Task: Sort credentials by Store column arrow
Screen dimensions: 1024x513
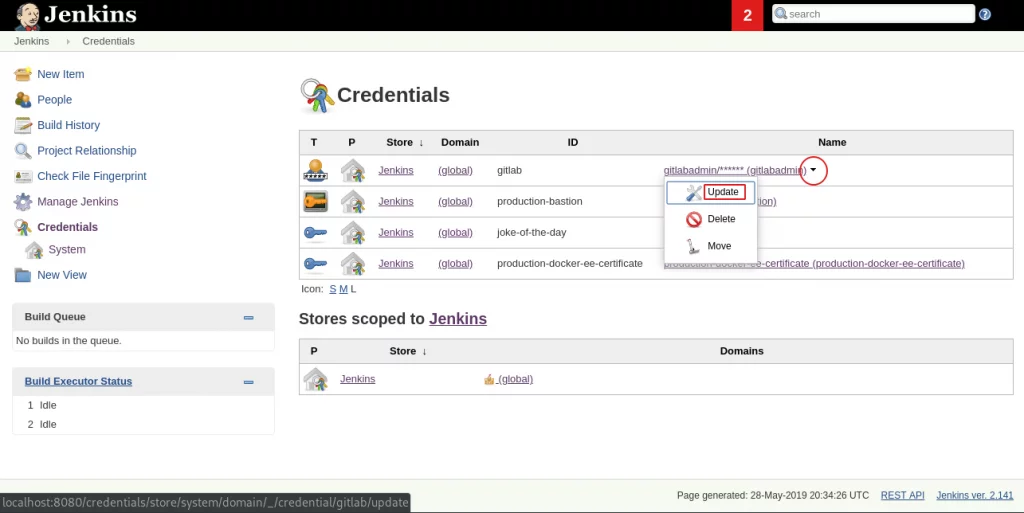Action: coord(421,142)
